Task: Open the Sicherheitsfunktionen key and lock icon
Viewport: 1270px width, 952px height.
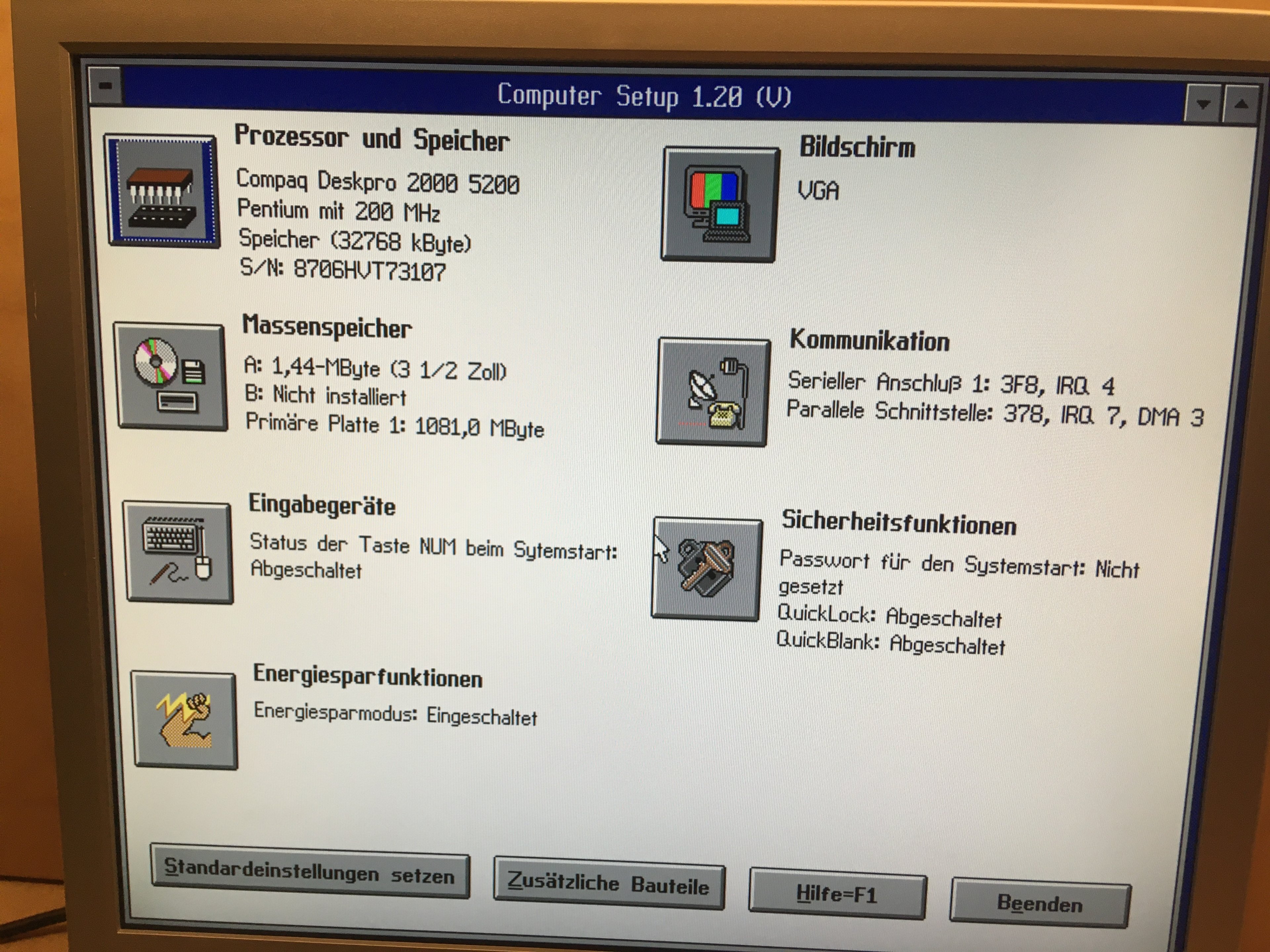Action: (707, 569)
